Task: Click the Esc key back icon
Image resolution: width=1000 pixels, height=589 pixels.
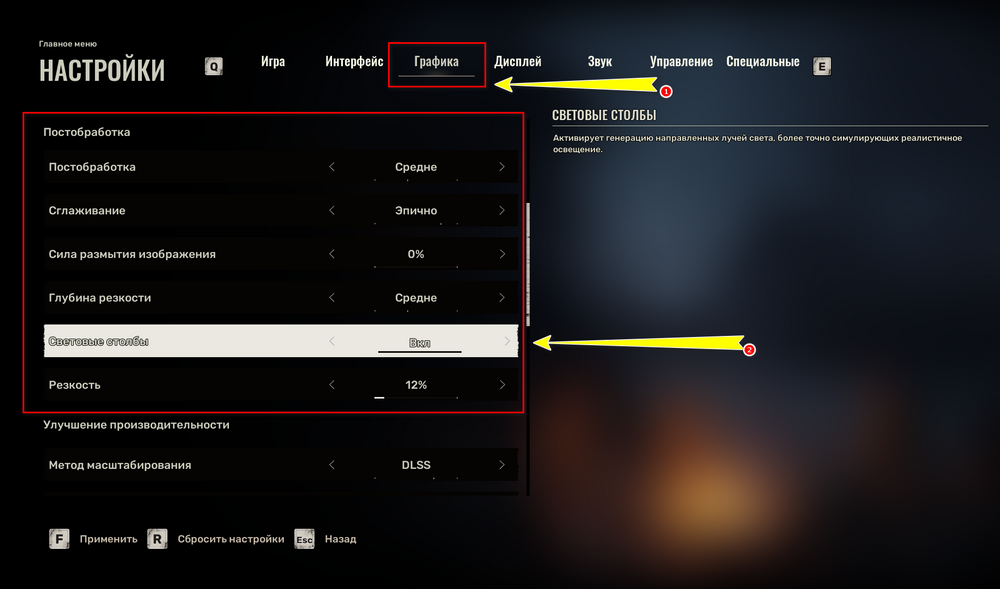Action: pos(304,539)
